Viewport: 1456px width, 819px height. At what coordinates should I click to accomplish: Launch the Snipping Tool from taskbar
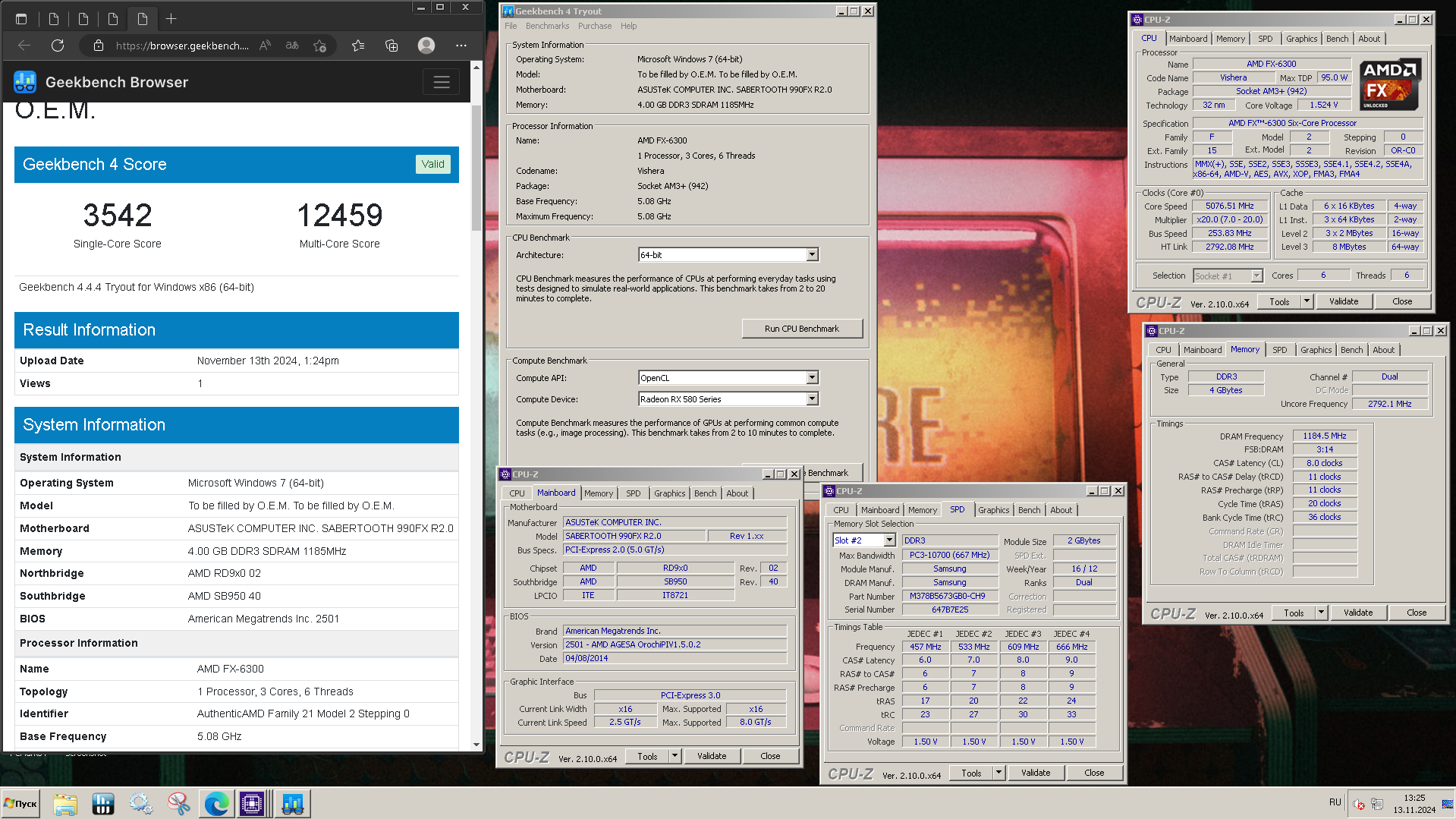click(x=179, y=803)
